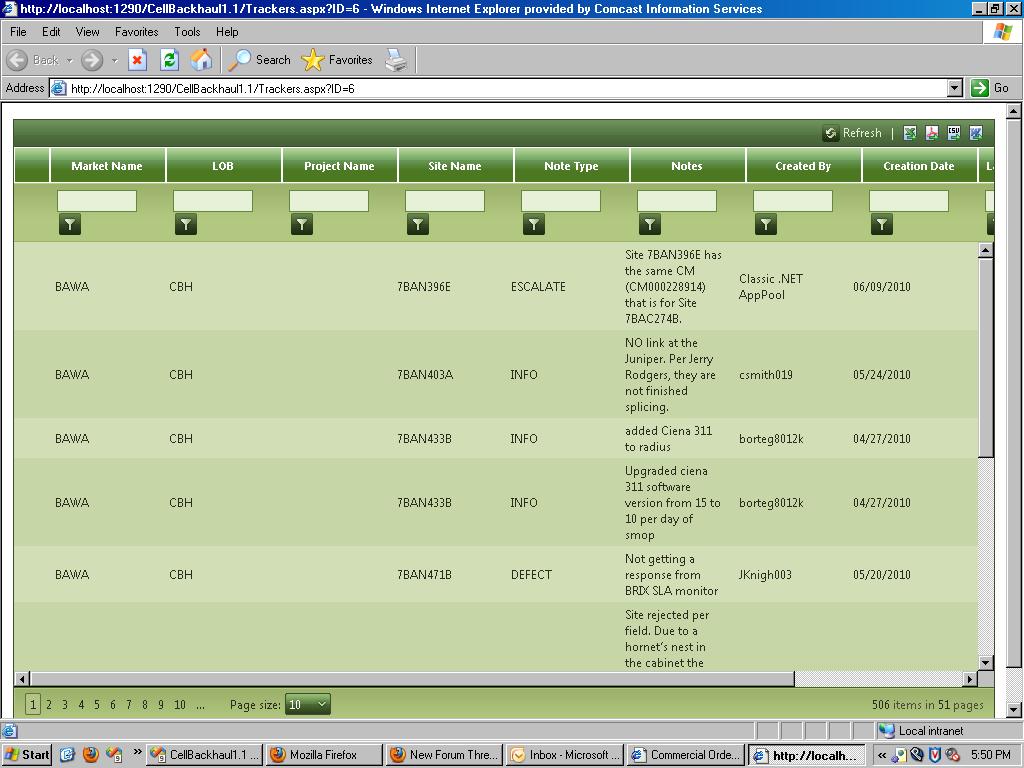Sort by Site Name column header
The height and width of the screenshot is (768, 1024).
click(455, 166)
